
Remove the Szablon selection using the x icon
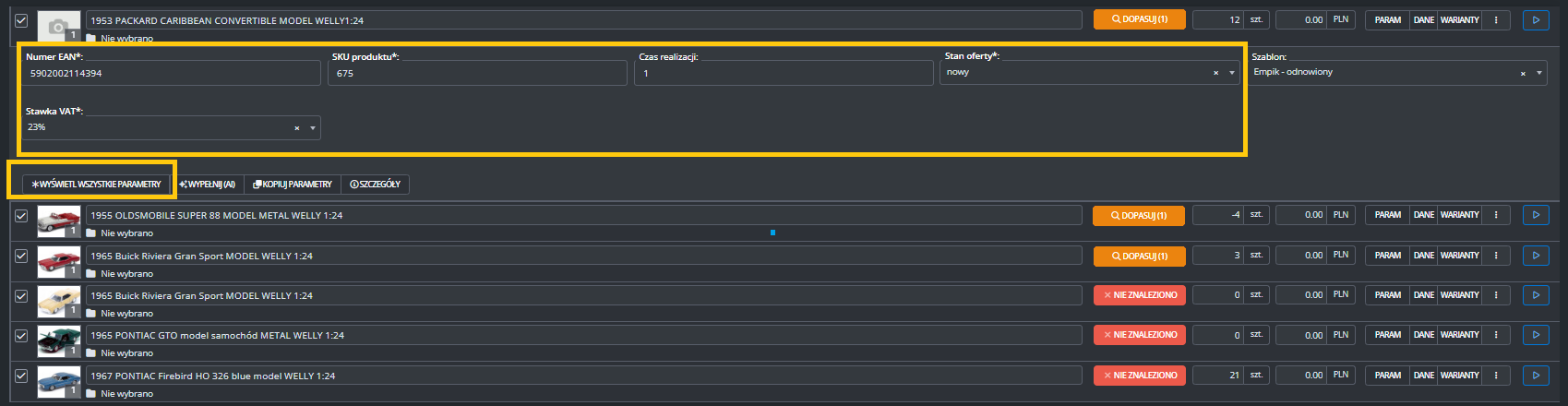(x=1523, y=73)
